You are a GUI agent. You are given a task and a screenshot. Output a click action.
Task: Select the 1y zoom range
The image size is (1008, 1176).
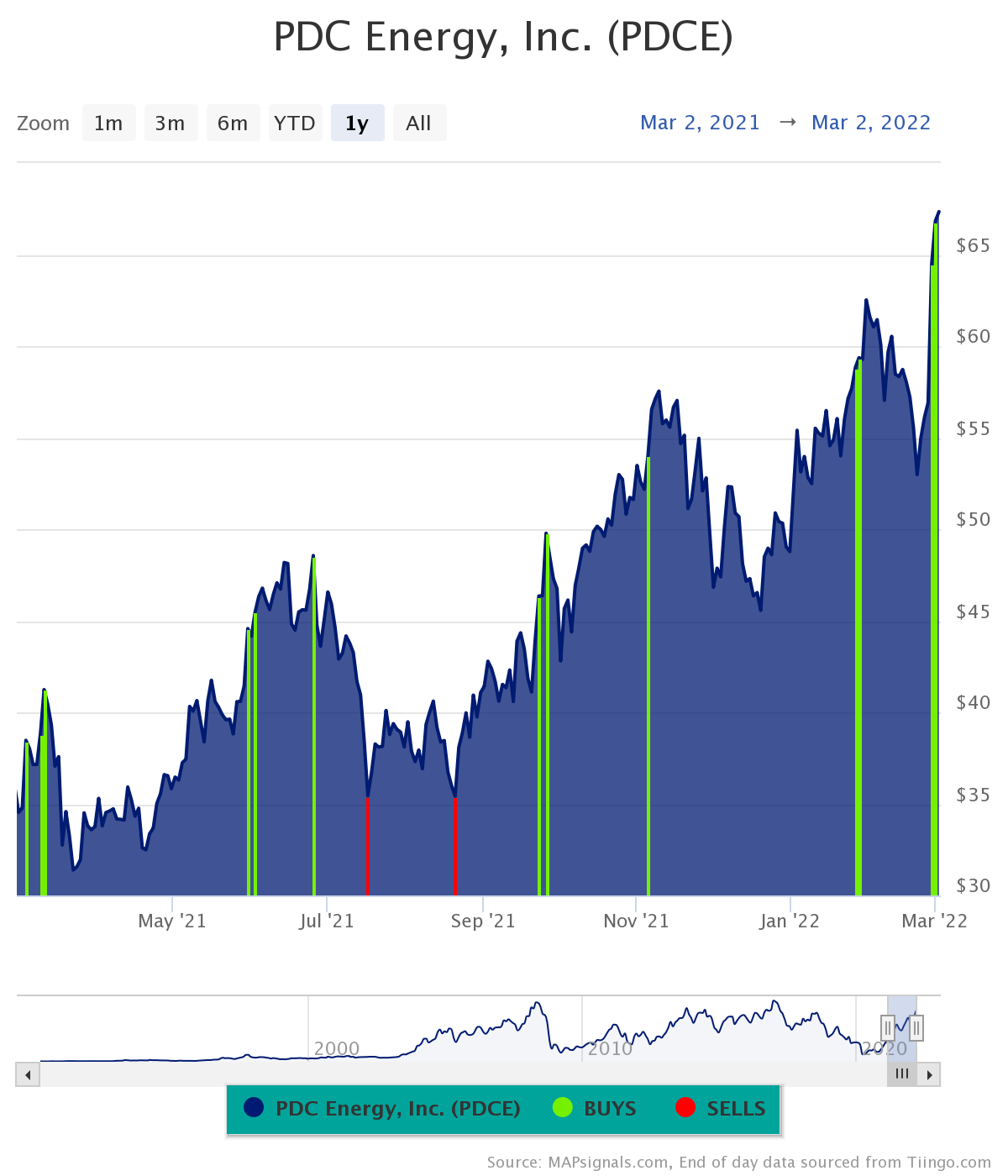357,123
